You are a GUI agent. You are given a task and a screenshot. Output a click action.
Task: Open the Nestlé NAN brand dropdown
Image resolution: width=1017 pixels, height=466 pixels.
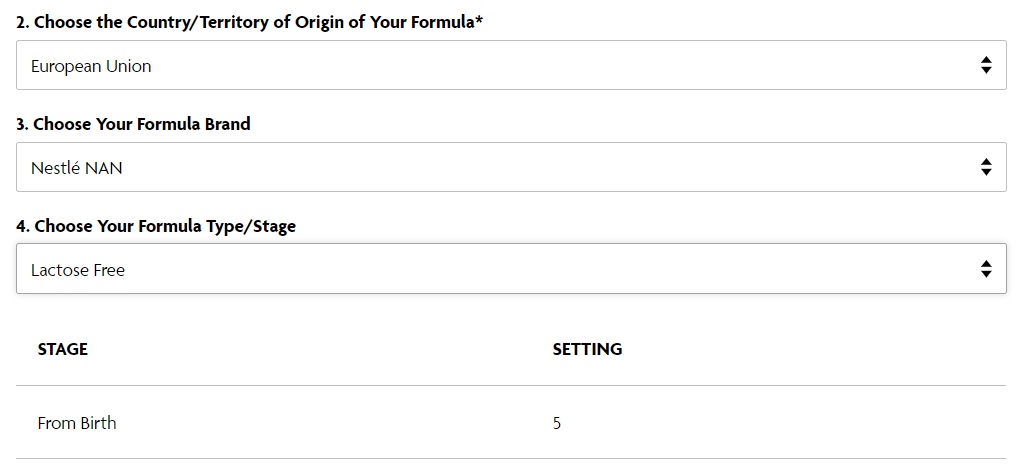tap(511, 167)
